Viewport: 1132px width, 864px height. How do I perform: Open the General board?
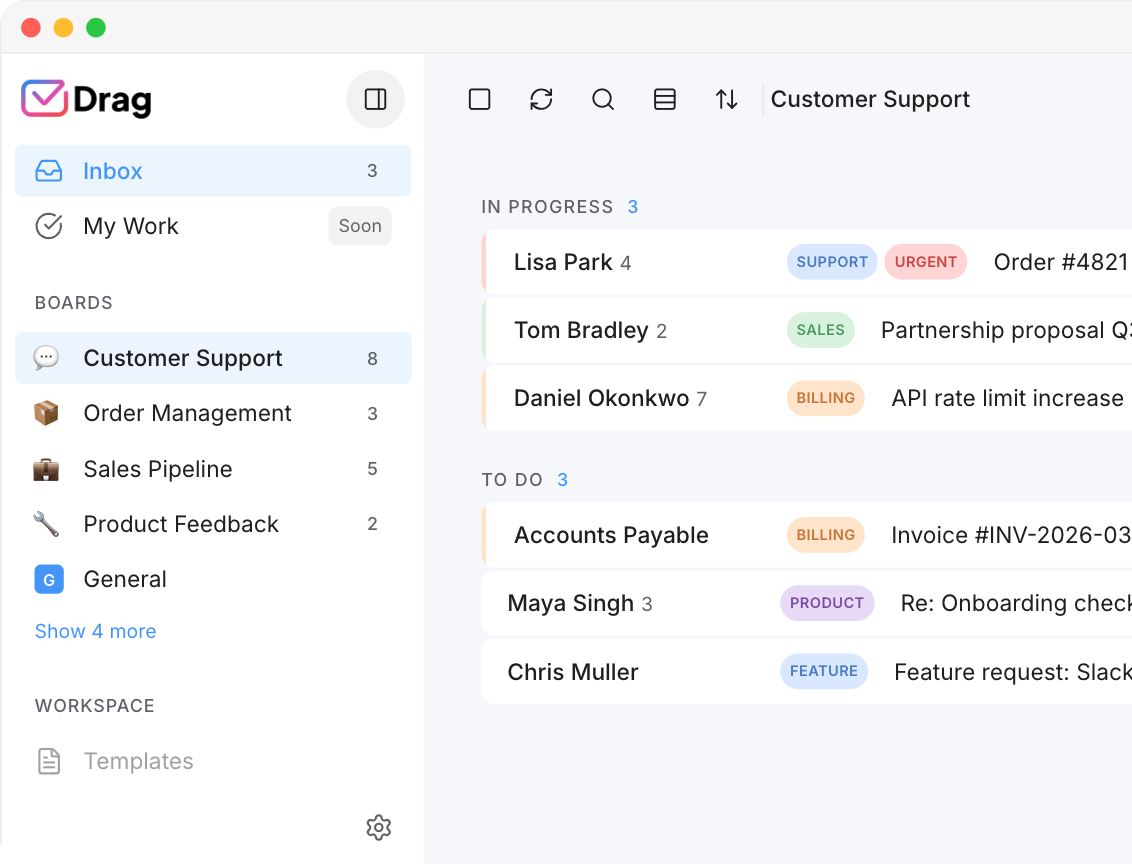pos(213,579)
